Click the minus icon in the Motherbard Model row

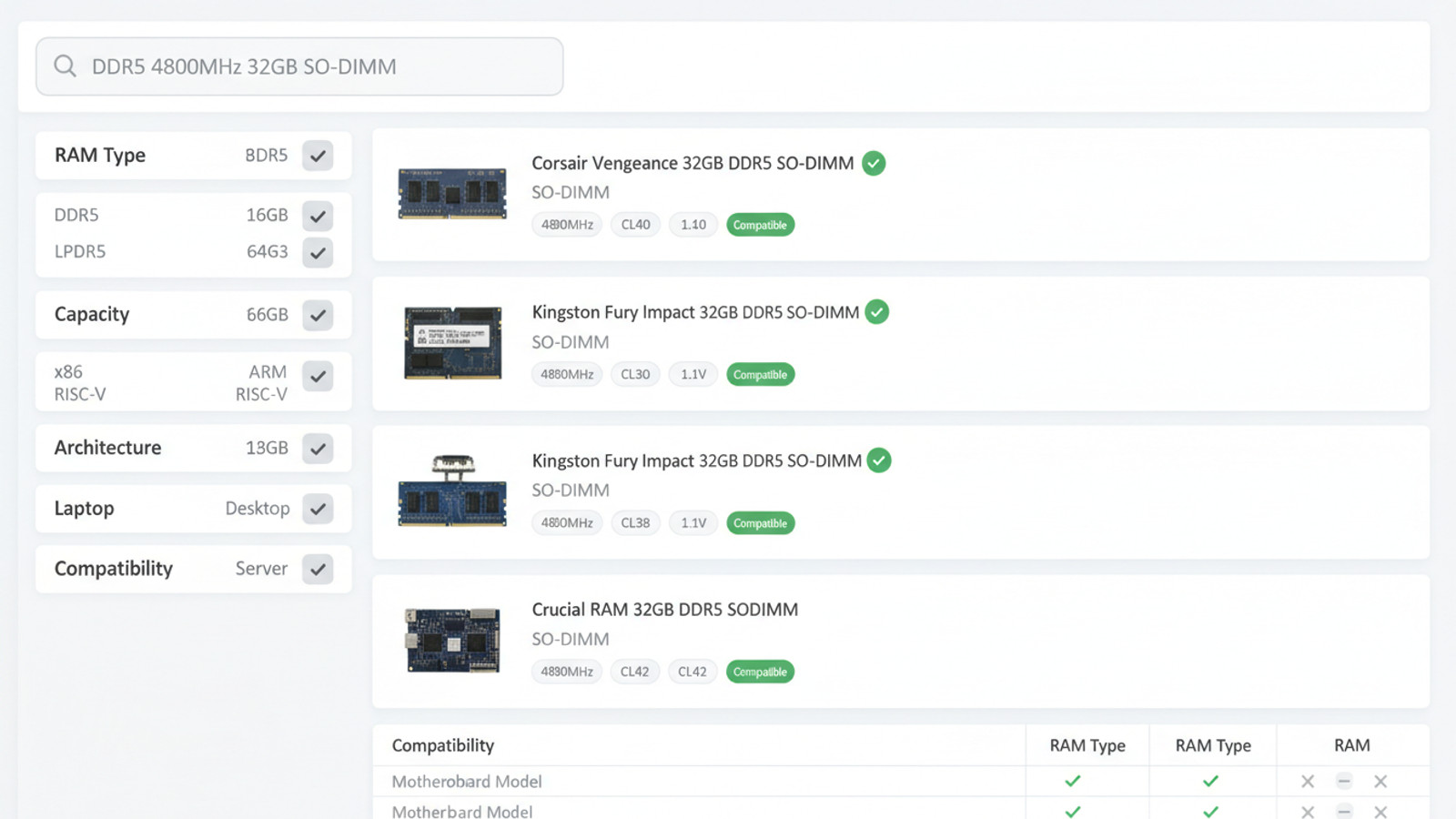[x=1344, y=811]
